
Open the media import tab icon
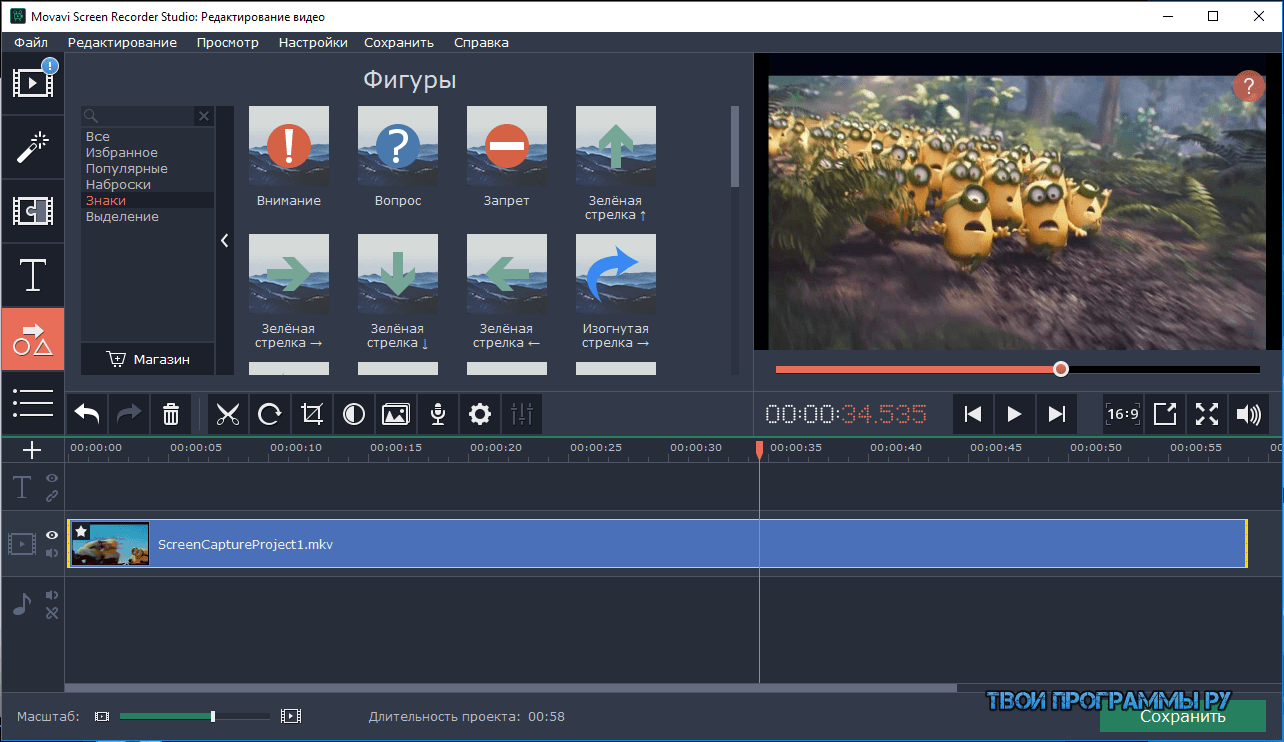coord(32,84)
